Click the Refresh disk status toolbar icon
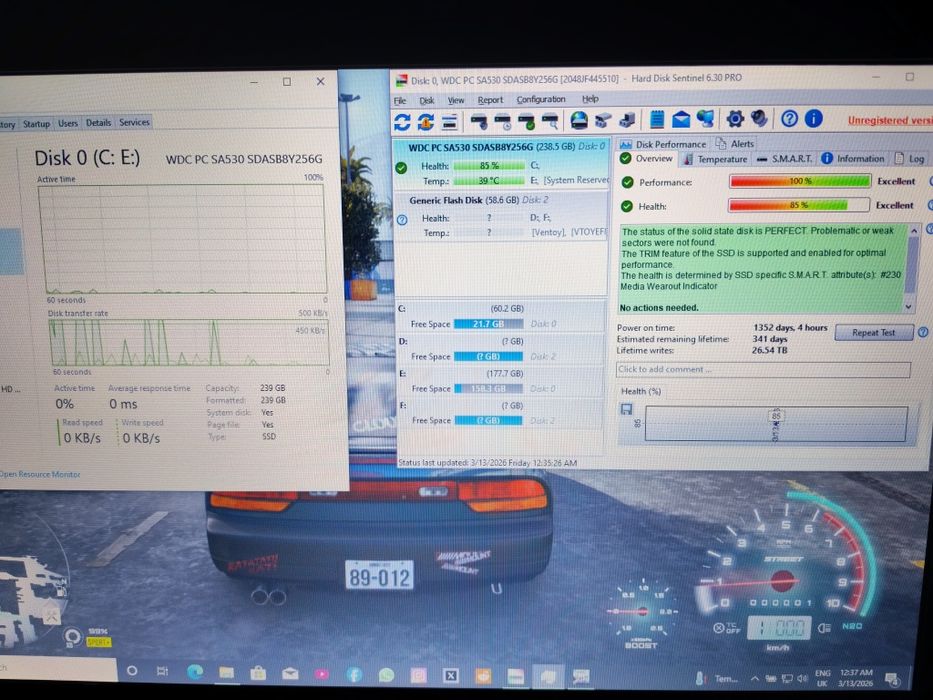Viewport: 933px width, 700px height. point(402,122)
